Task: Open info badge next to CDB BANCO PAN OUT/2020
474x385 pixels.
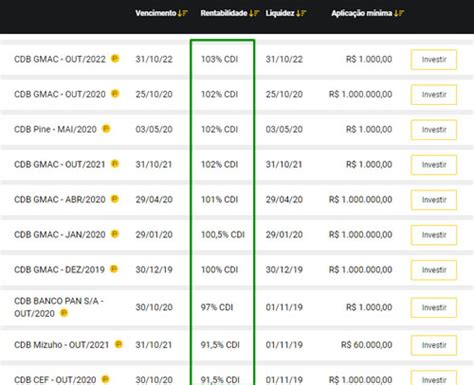Action: pyautogui.click(x=64, y=313)
